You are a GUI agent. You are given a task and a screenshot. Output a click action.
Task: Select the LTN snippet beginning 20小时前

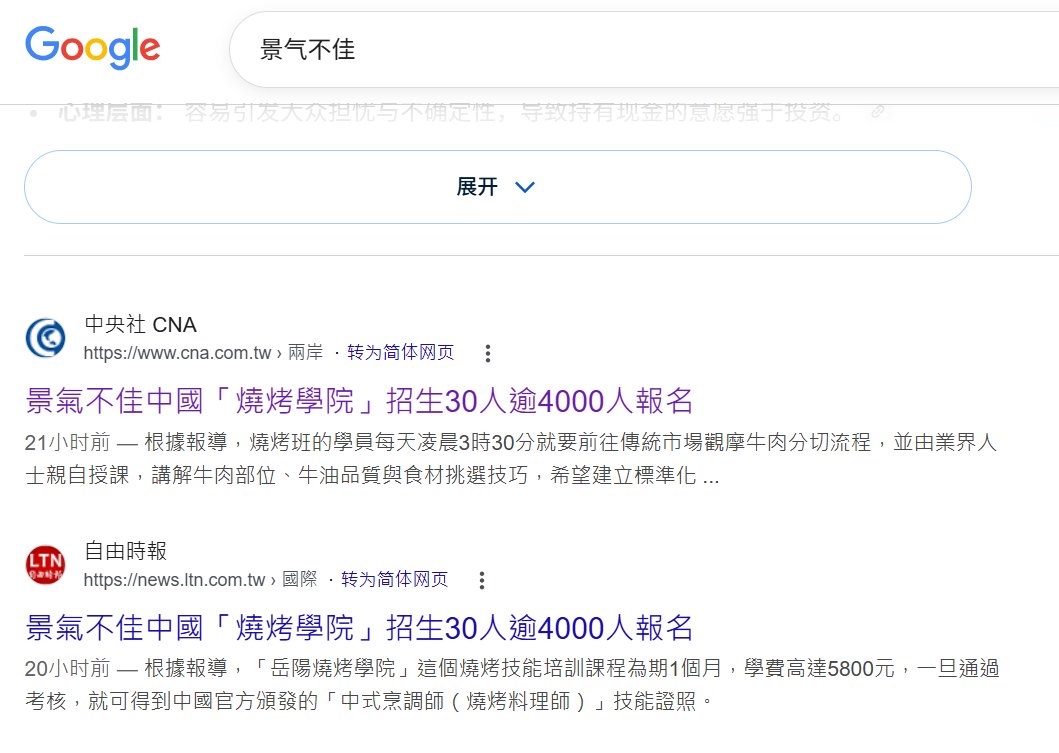(x=512, y=685)
